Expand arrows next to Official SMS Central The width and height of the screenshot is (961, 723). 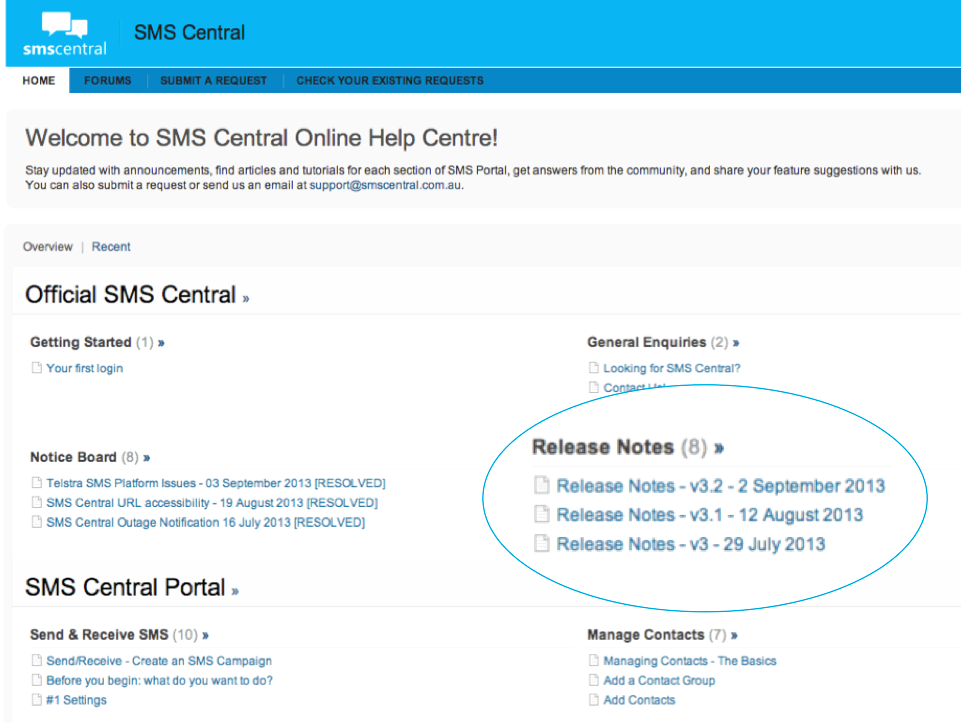(245, 299)
